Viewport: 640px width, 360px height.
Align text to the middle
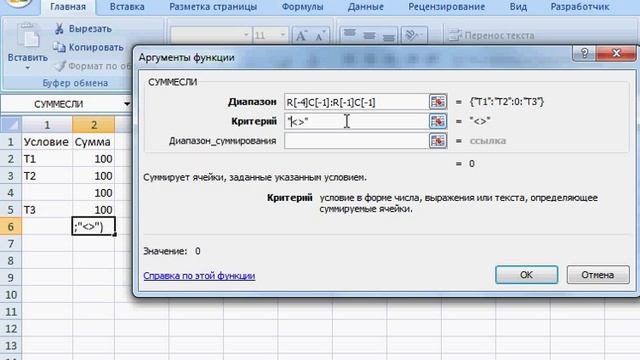(x=369, y=35)
